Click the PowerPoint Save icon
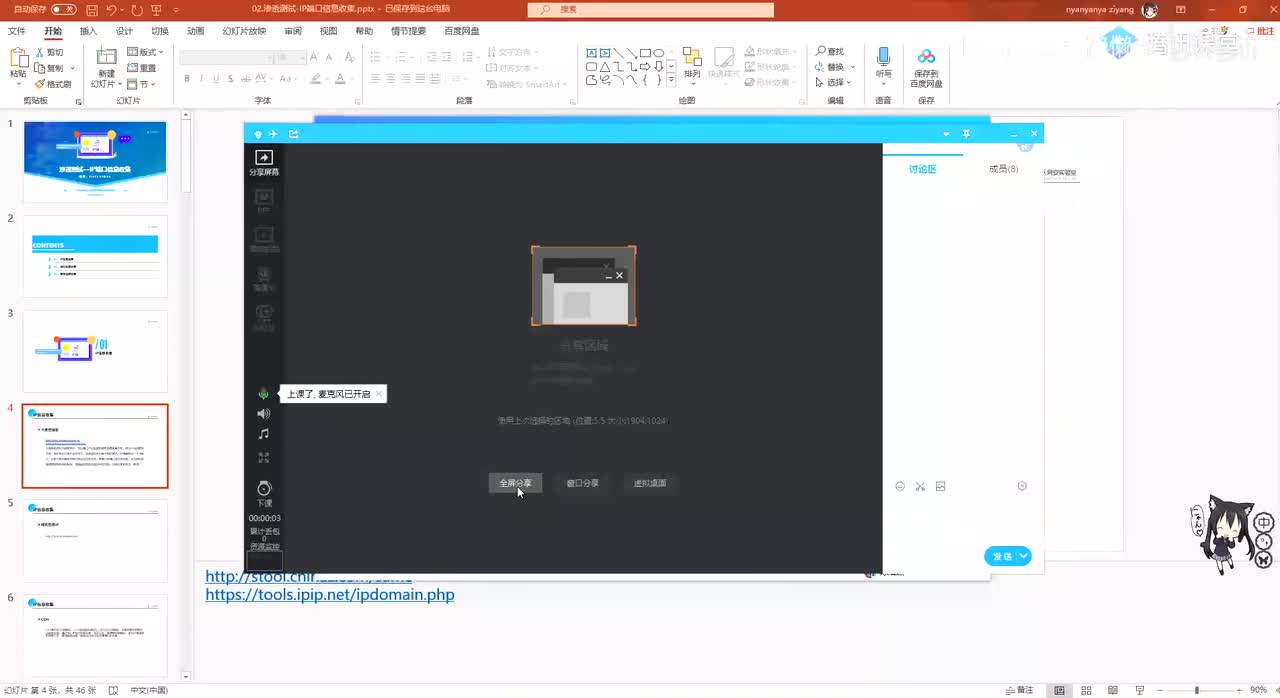1280x698 pixels. (92, 9)
